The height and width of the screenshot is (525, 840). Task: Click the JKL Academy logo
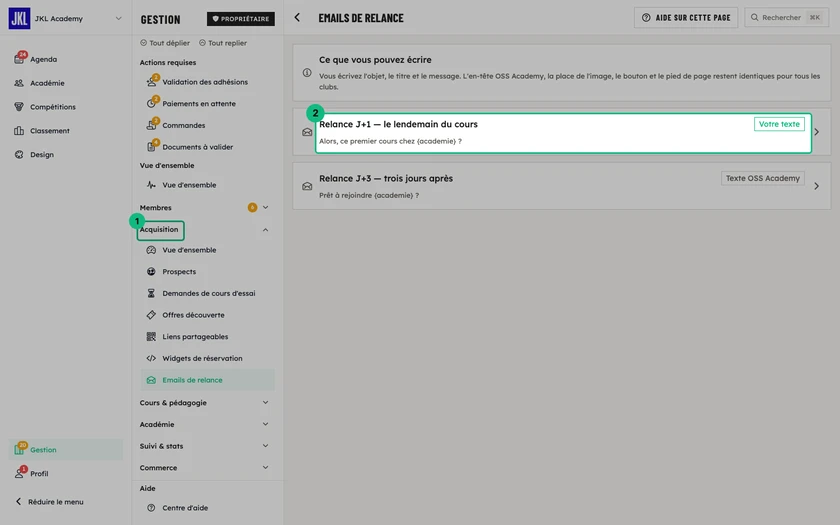tap(19, 18)
